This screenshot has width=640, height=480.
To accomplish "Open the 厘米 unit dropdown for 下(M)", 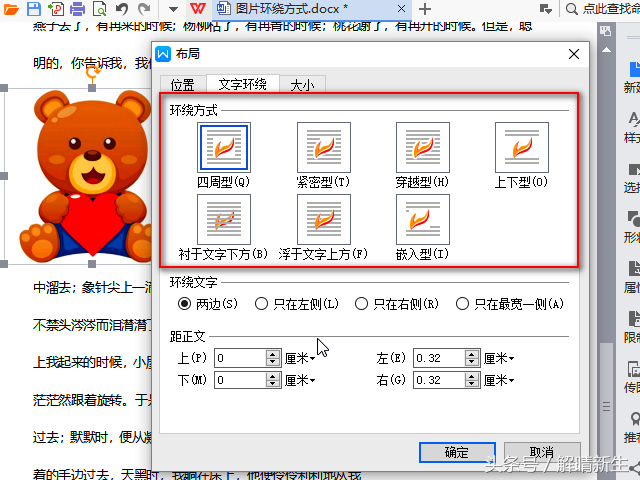I will tap(300, 380).
